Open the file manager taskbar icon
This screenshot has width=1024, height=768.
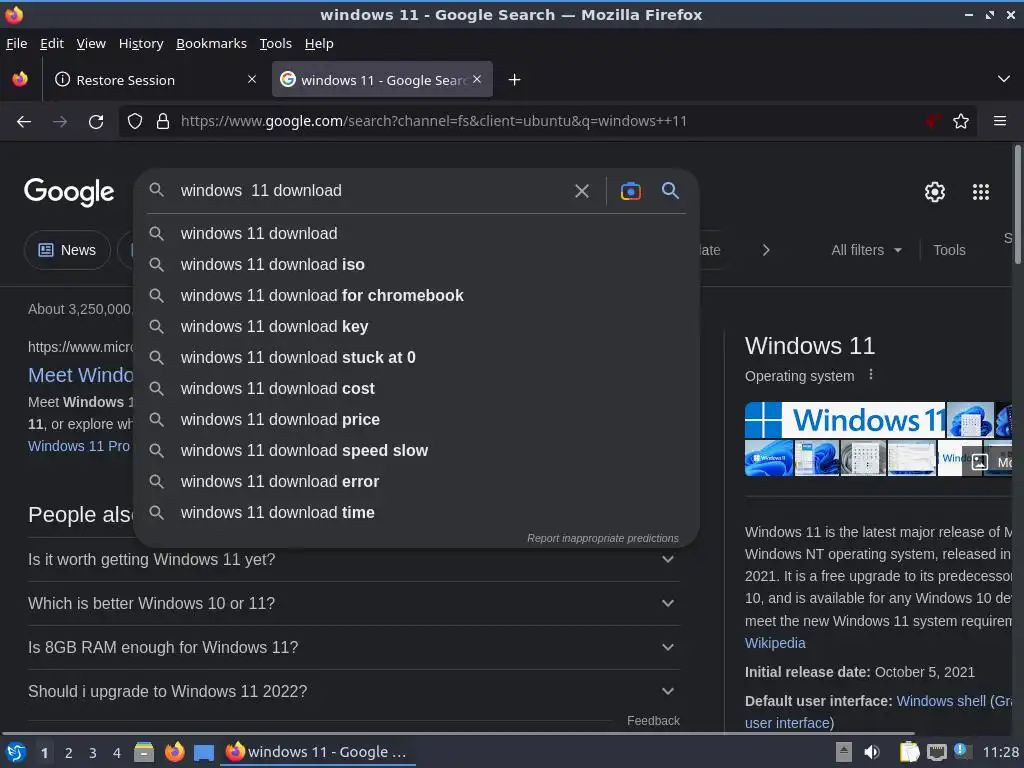[x=144, y=752]
